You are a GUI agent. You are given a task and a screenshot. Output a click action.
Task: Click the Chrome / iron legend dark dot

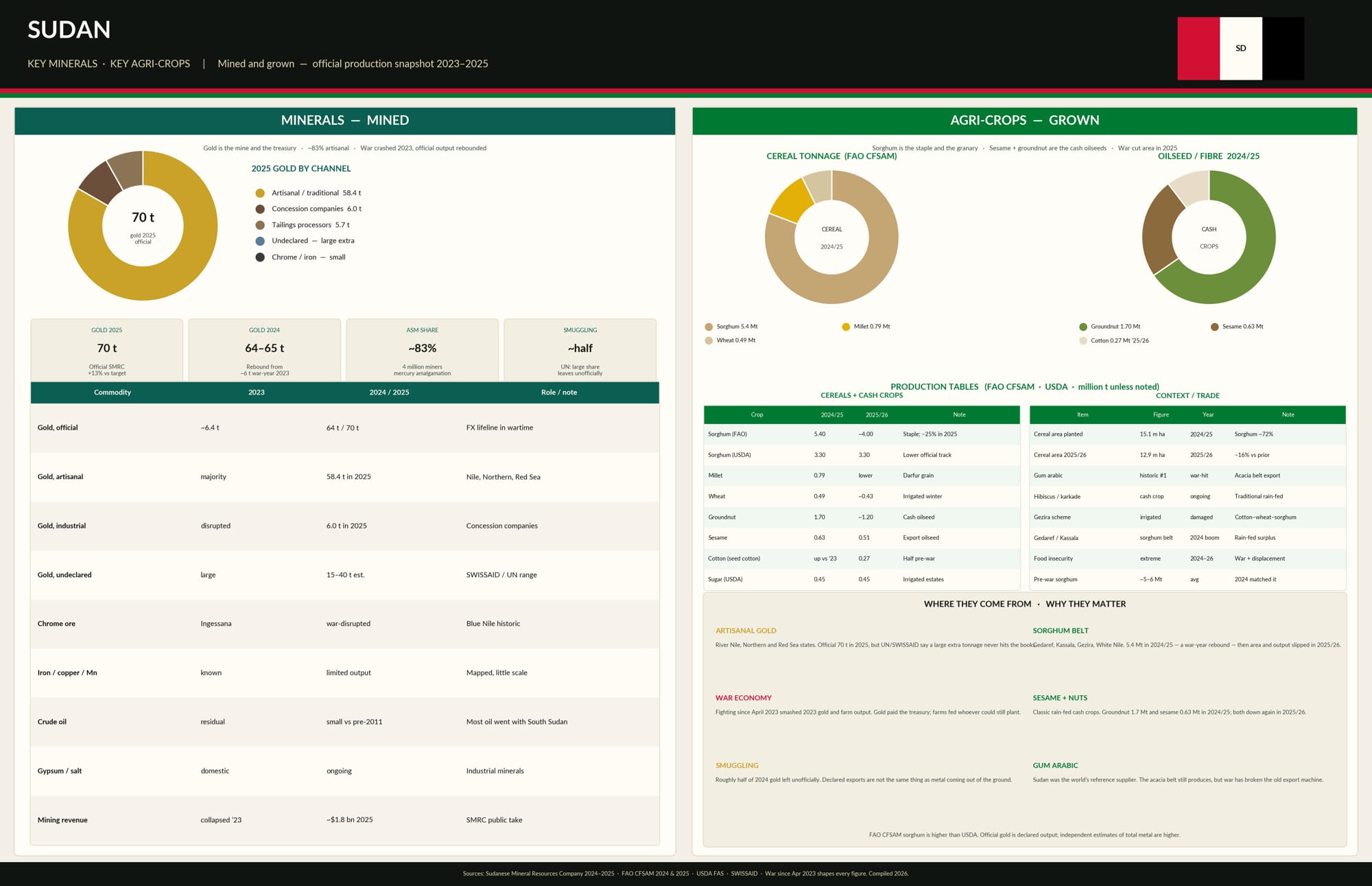260,257
